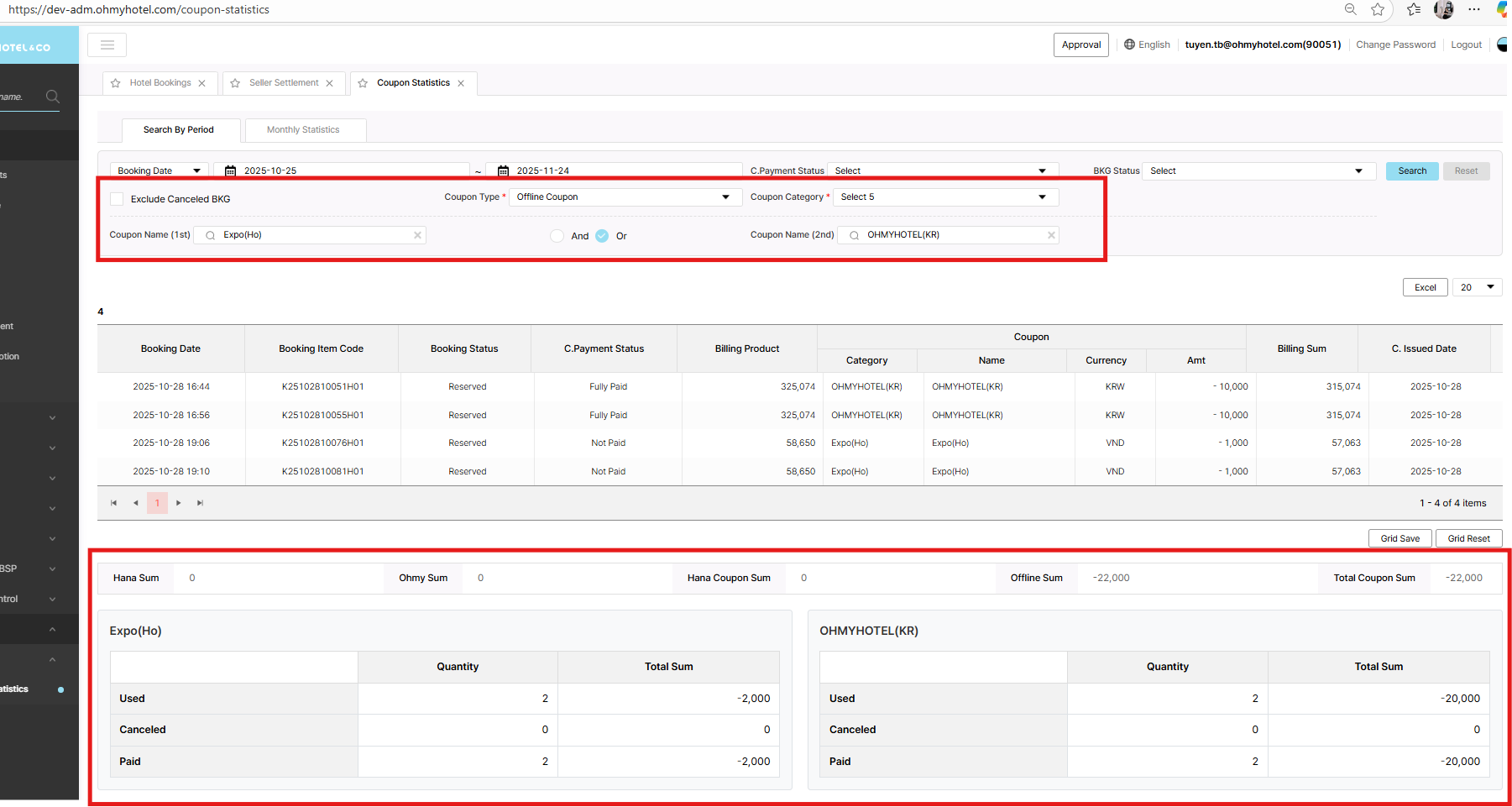Image resolution: width=1512 pixels, height=807 pixels.
Task: Click the Search button
Action: pyautogui.click(x=1411, y=171)
